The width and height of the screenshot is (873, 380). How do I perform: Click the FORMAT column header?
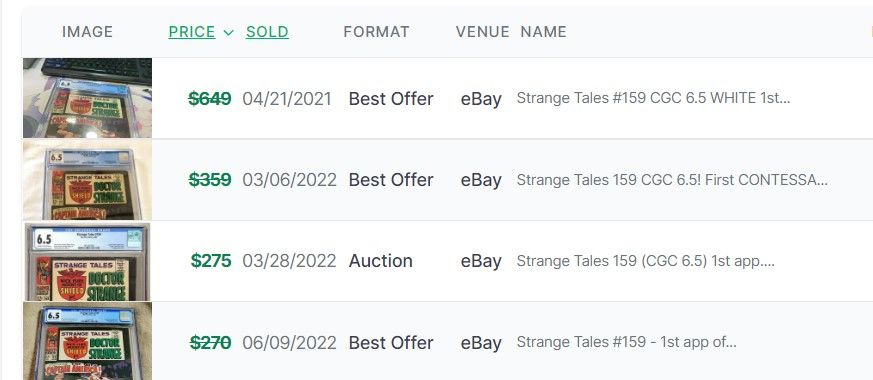tap(376, 32)
